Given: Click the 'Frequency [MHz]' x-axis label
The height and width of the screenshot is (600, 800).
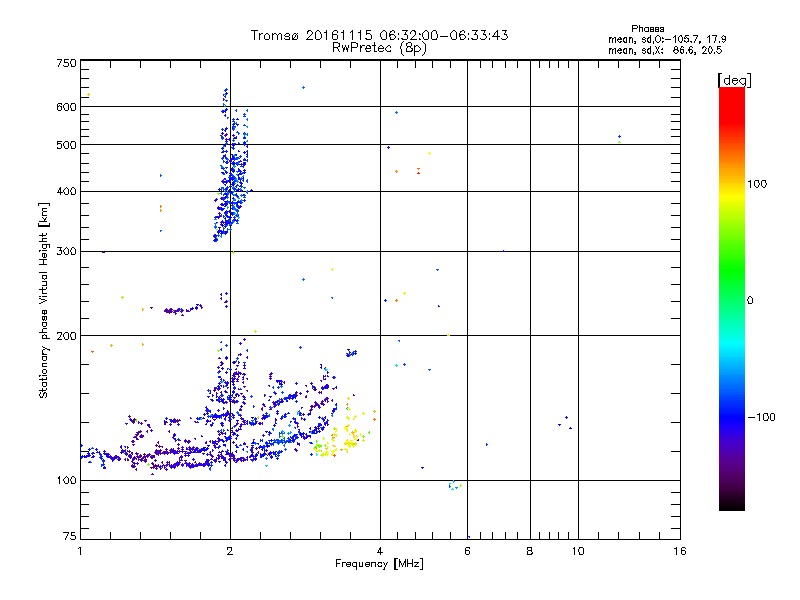Looking at the screenshot, I should (x=379, y=564).
